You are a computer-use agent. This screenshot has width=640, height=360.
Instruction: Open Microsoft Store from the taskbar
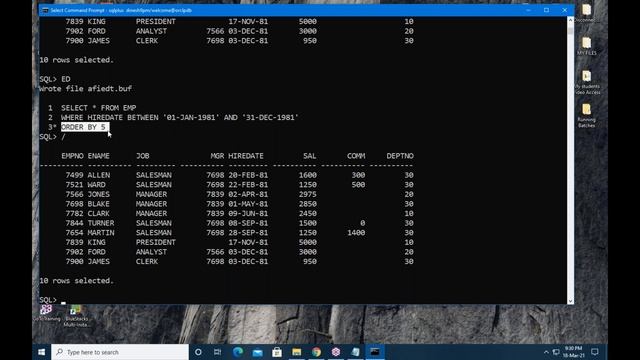(277, 352)
